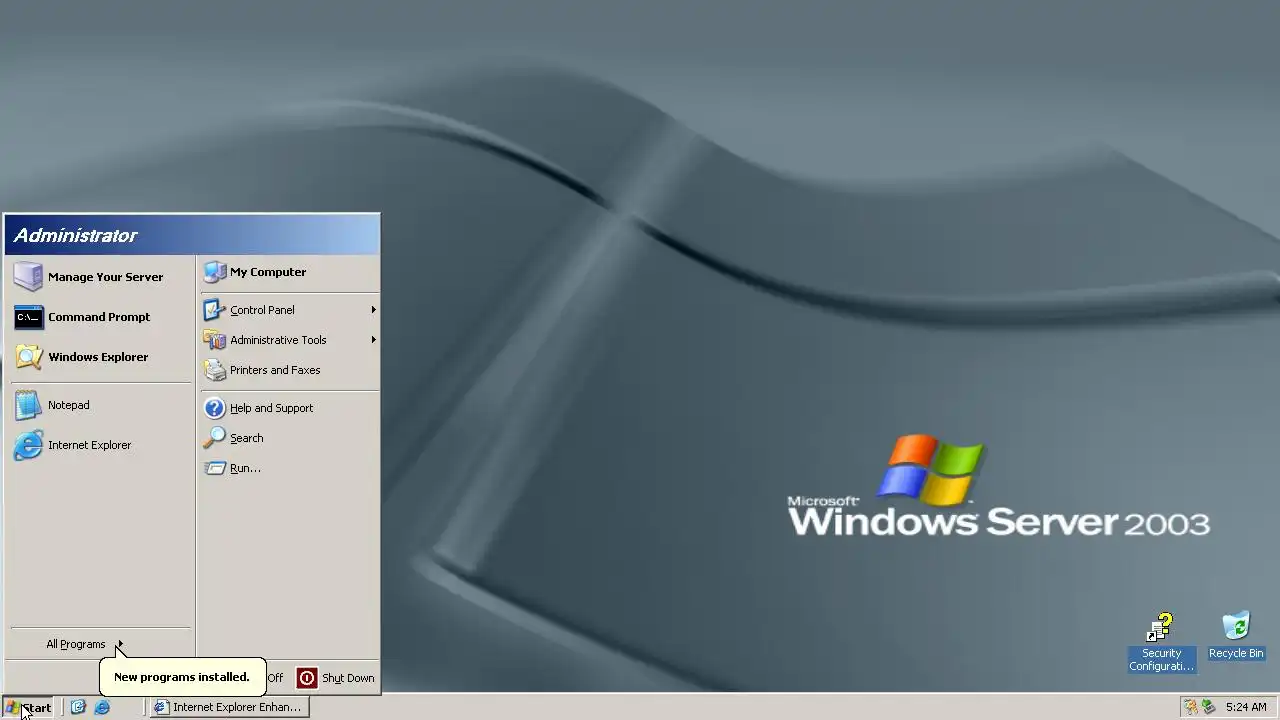The image size is (1280, 720).
Task: Open Printers and Faxes
Action: tap(289, 370)
